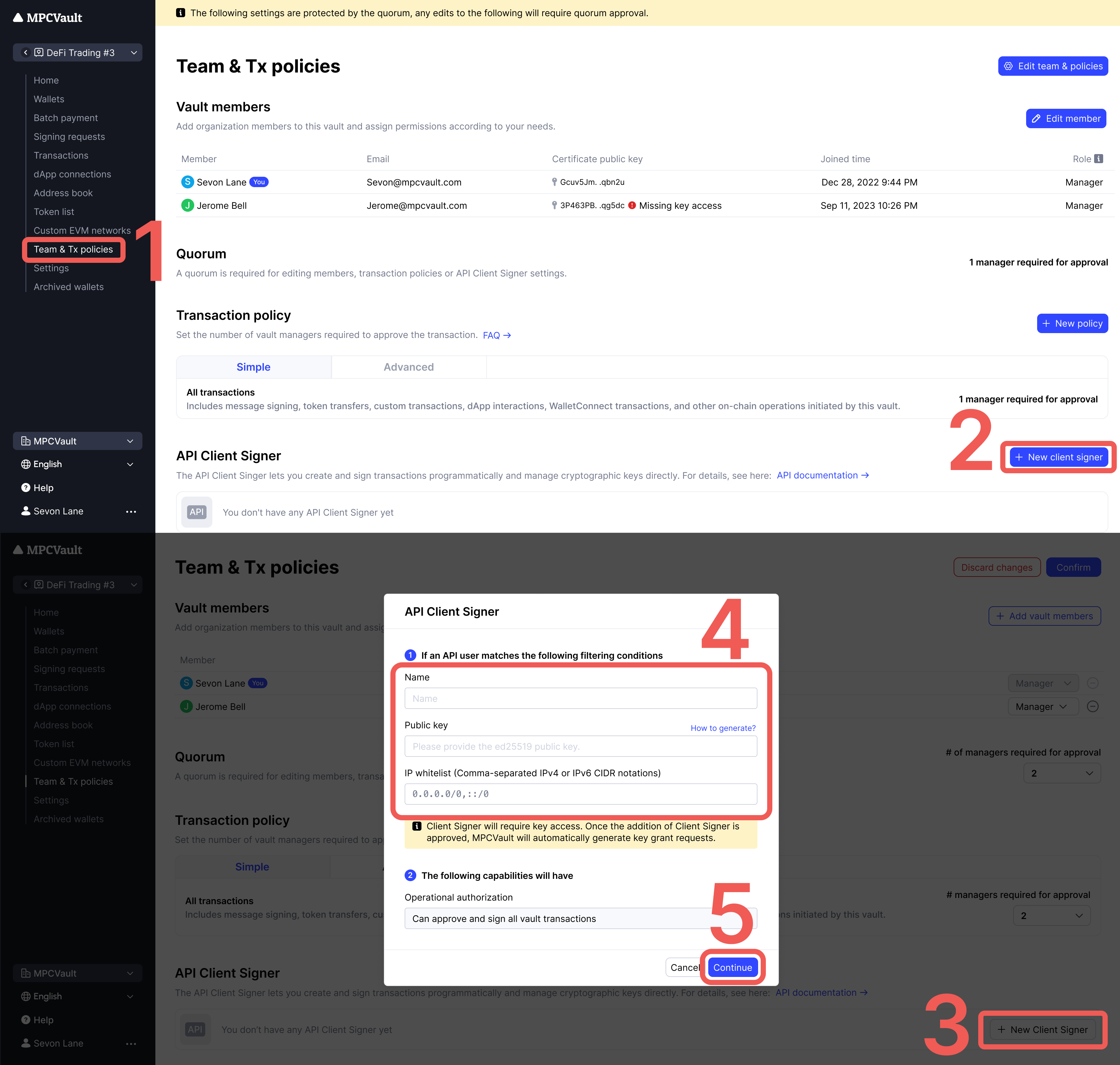Click the Role column info icon
Screen dimensions: 1120x1065
click(1098, 159)
